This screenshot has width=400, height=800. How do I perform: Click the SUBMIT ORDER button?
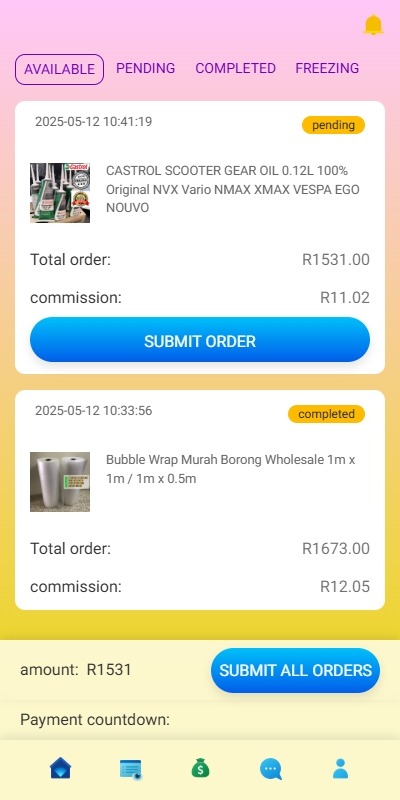[x=200, y=340]
